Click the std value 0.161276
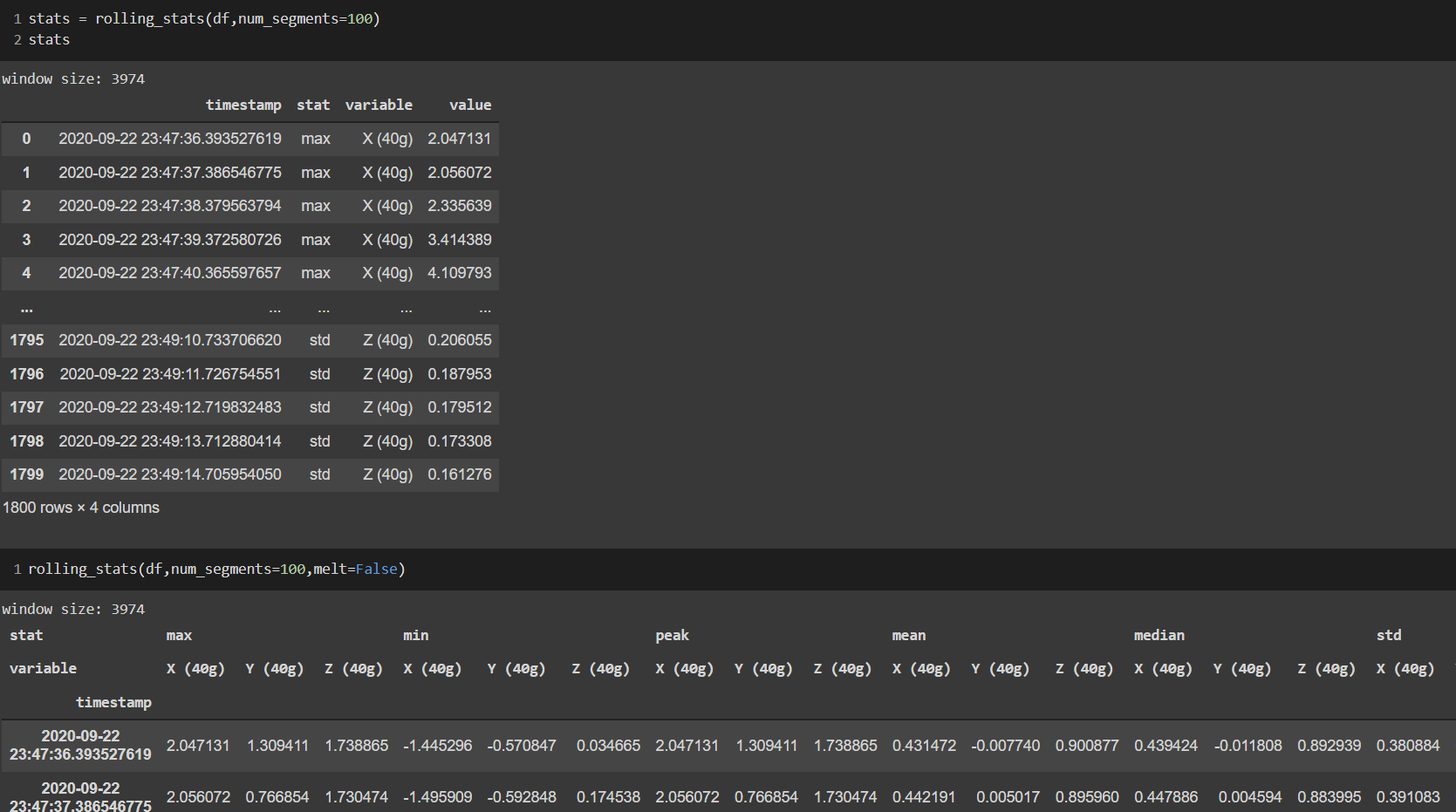The width and height of the screenshot is (1456, 812). tap(460, 474)
